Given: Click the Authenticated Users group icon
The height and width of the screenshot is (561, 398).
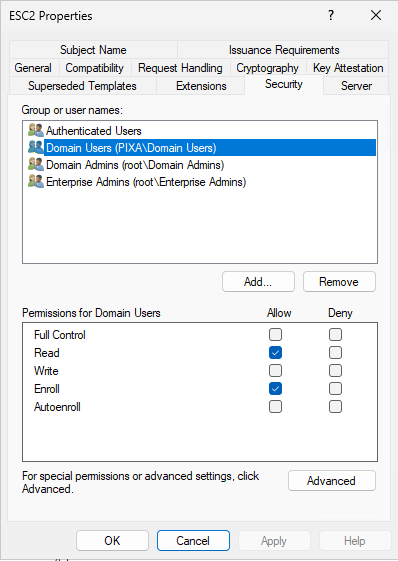Looking at the screenshot, I should 36,131.
